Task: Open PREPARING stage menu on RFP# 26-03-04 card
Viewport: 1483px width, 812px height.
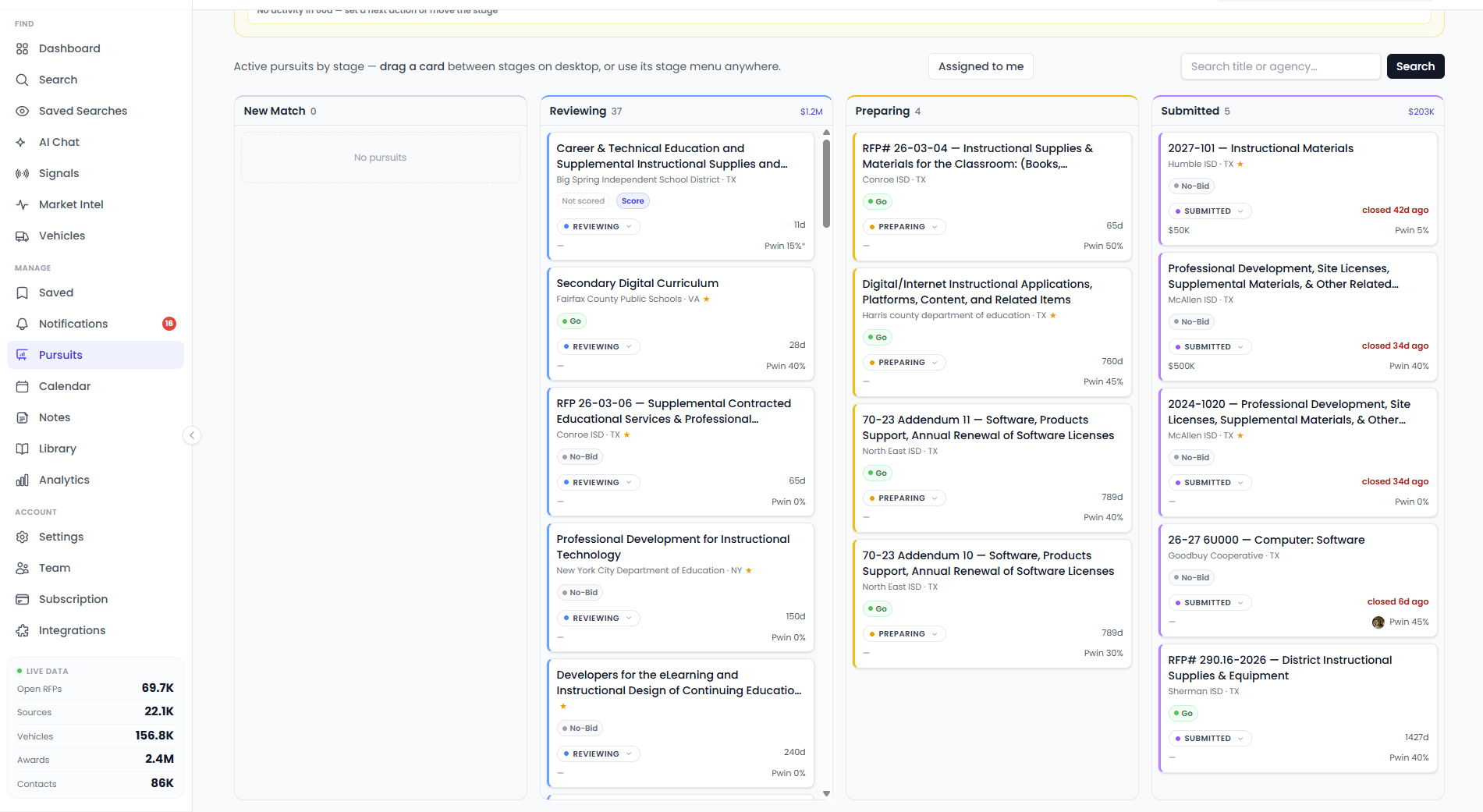Action: [x=904, y=226]
